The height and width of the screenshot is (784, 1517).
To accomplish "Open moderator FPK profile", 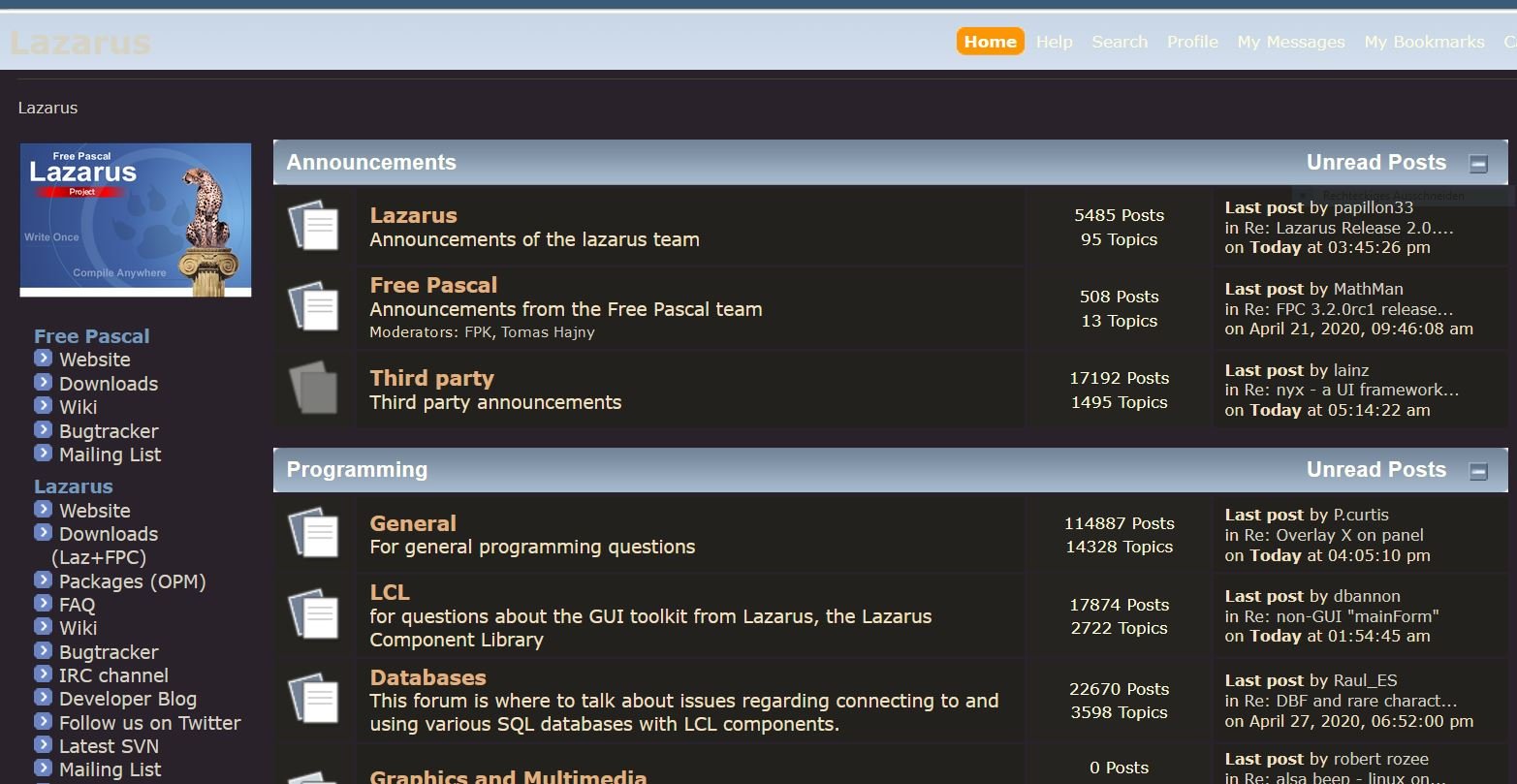I will pyautogui.click(x=478, y=332).
